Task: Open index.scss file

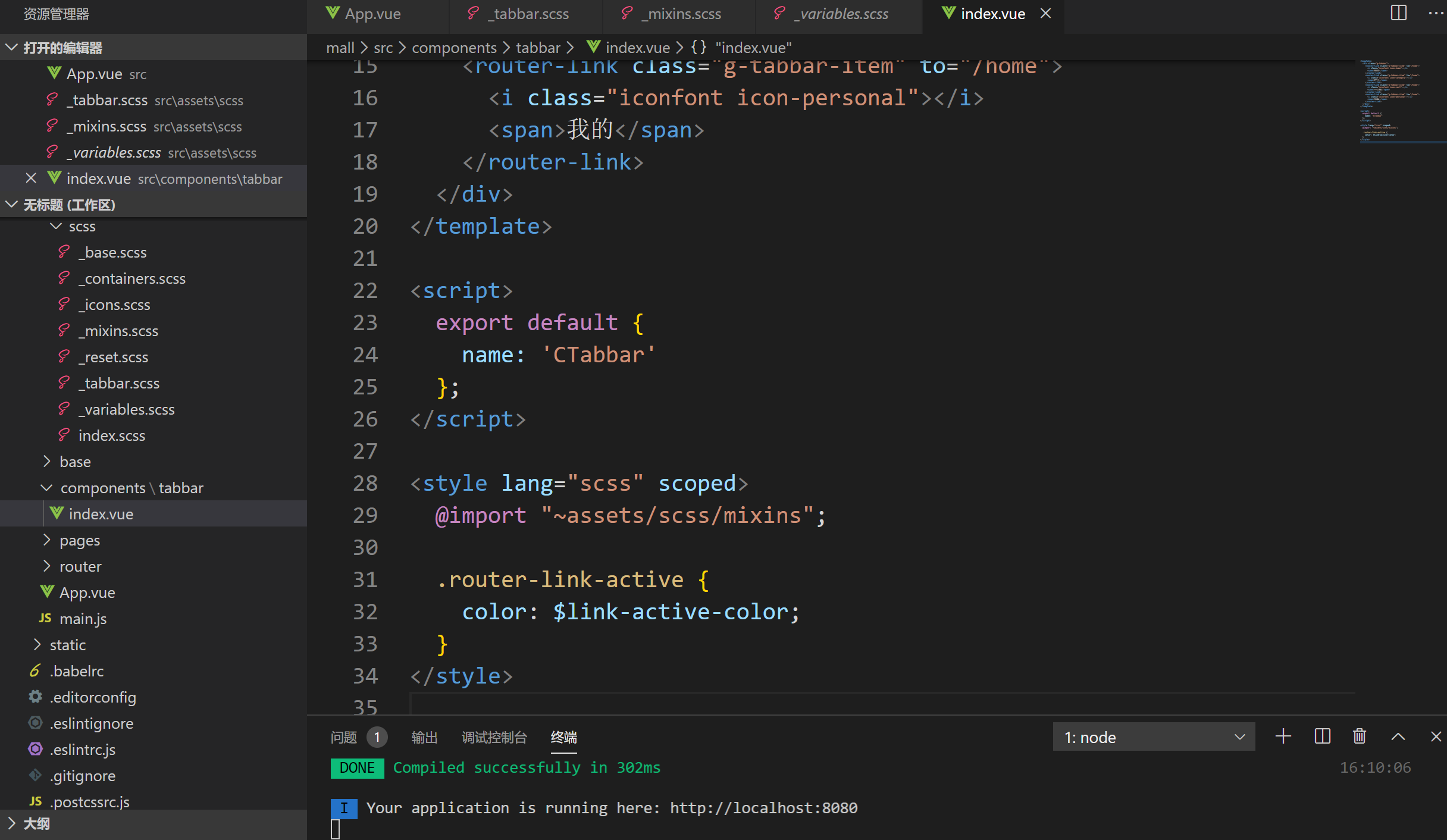Action: 154,435
